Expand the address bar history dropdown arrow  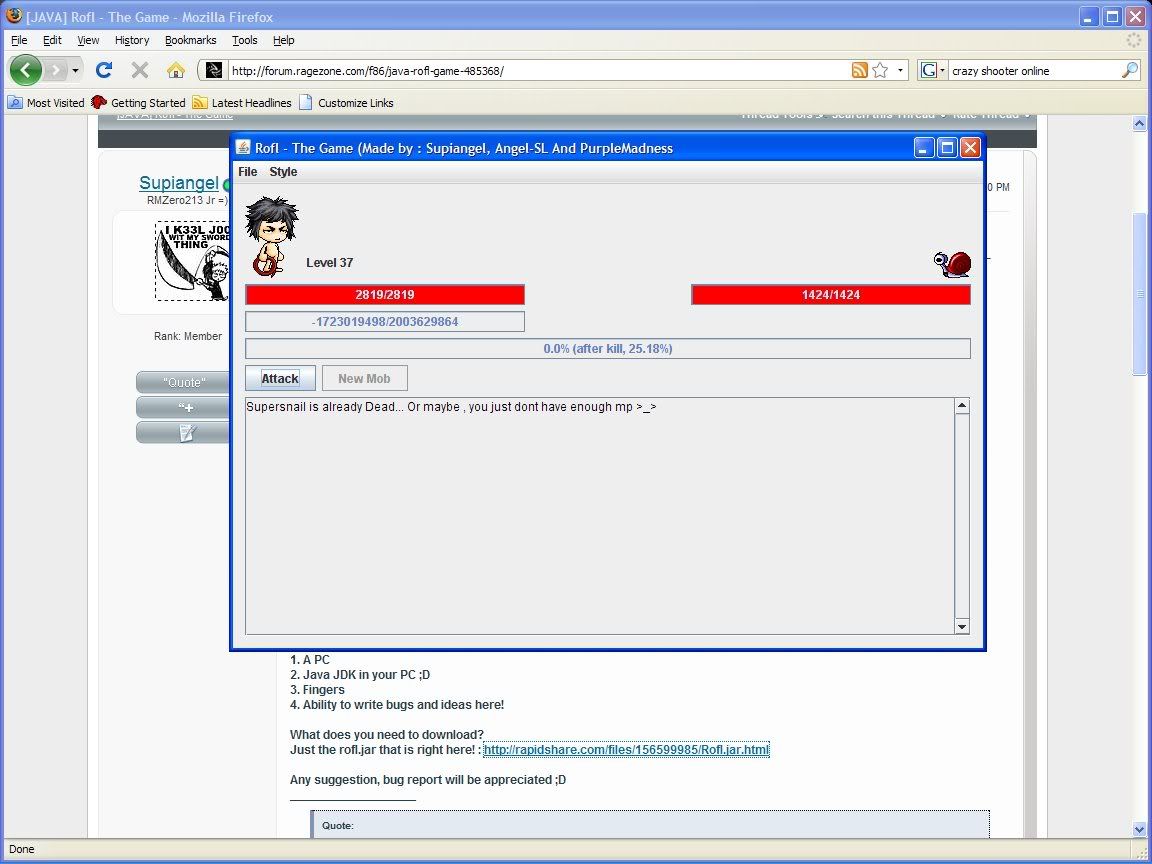[901, 70]
